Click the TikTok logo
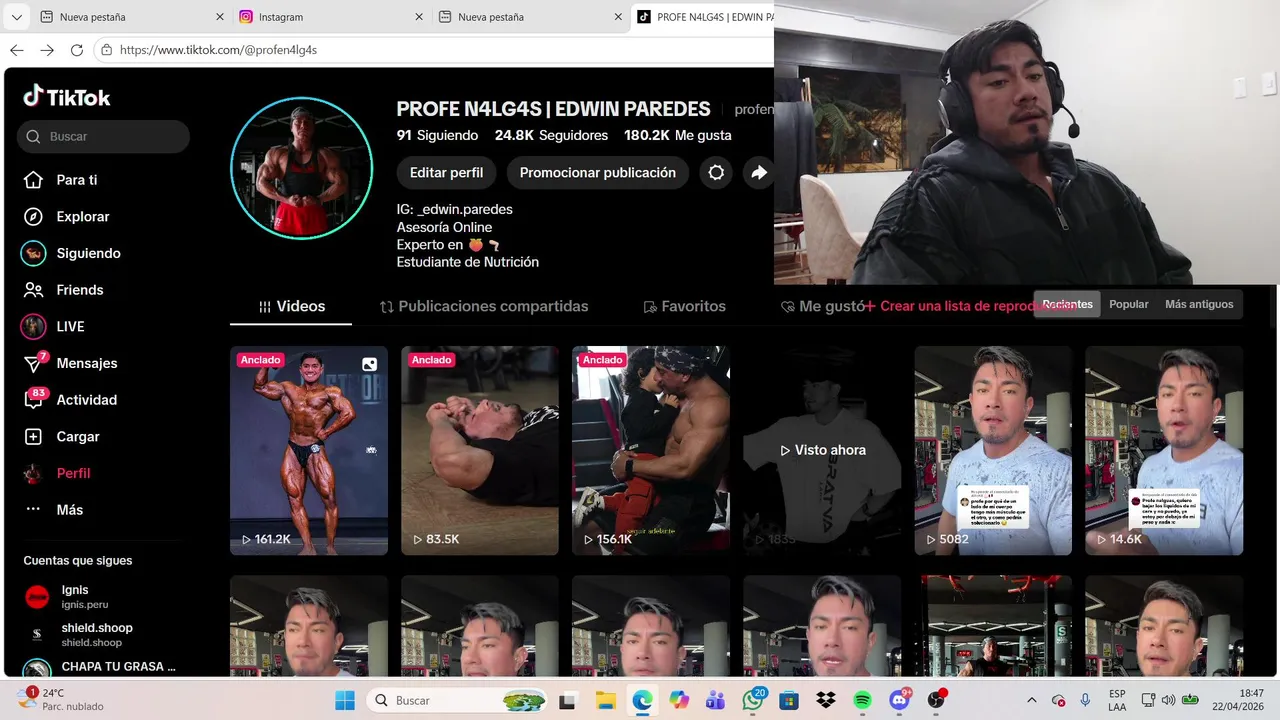The image size is (1280, 720). click(67, 96)
